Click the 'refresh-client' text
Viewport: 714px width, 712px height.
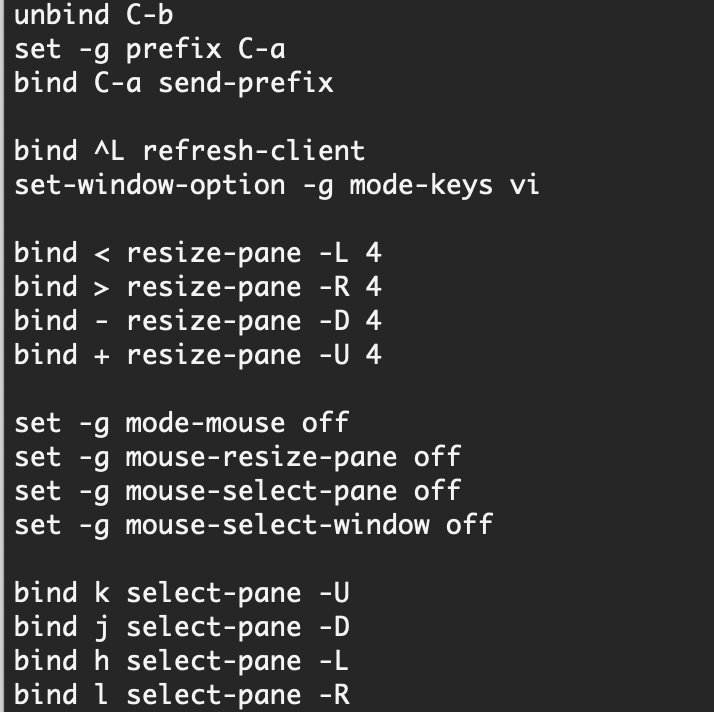tap(254, 151)
